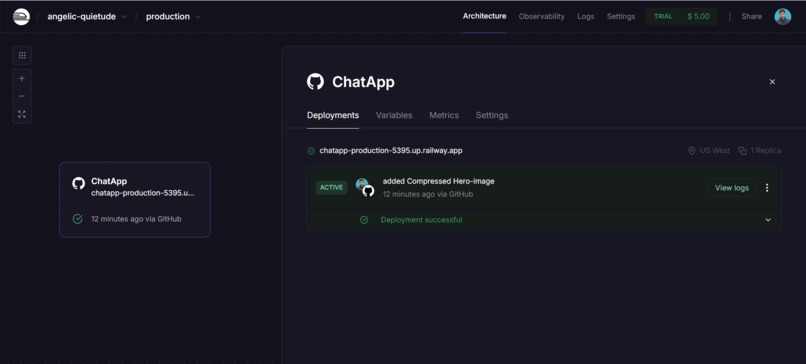
Task: Open the grid layout icon in canvas toolbar
Action: click(x=22, y=56)
